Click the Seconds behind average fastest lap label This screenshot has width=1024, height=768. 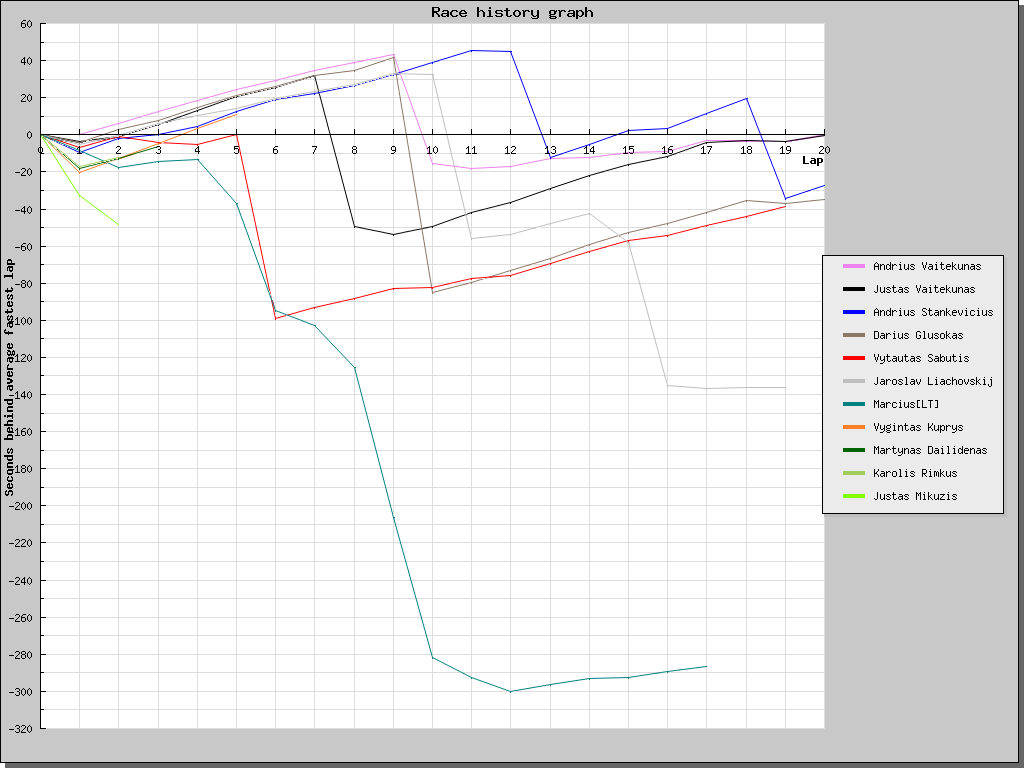click(x=9, y=378)
